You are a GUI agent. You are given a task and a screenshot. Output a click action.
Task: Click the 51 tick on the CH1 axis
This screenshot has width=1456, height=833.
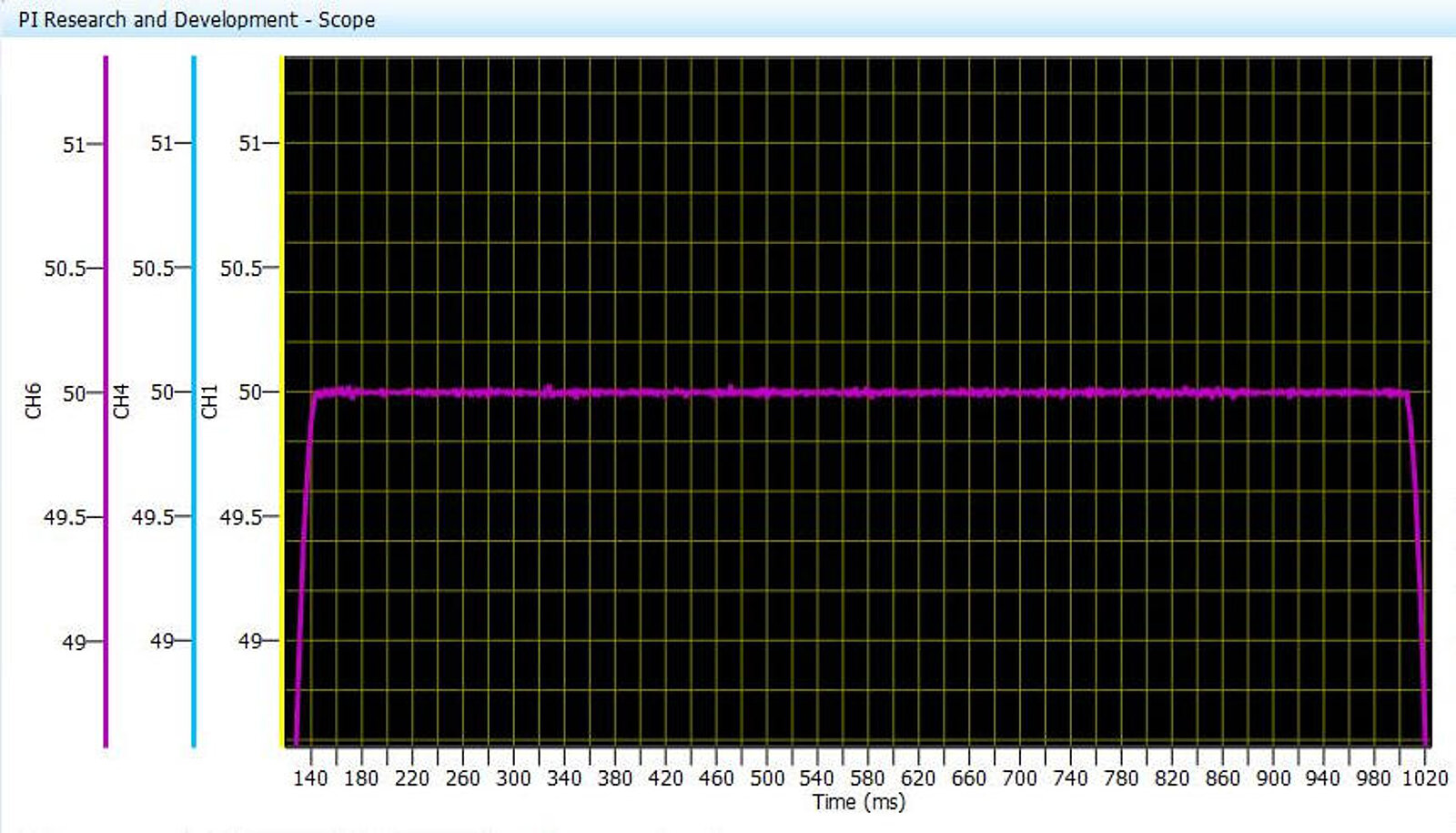coord(250,144)
